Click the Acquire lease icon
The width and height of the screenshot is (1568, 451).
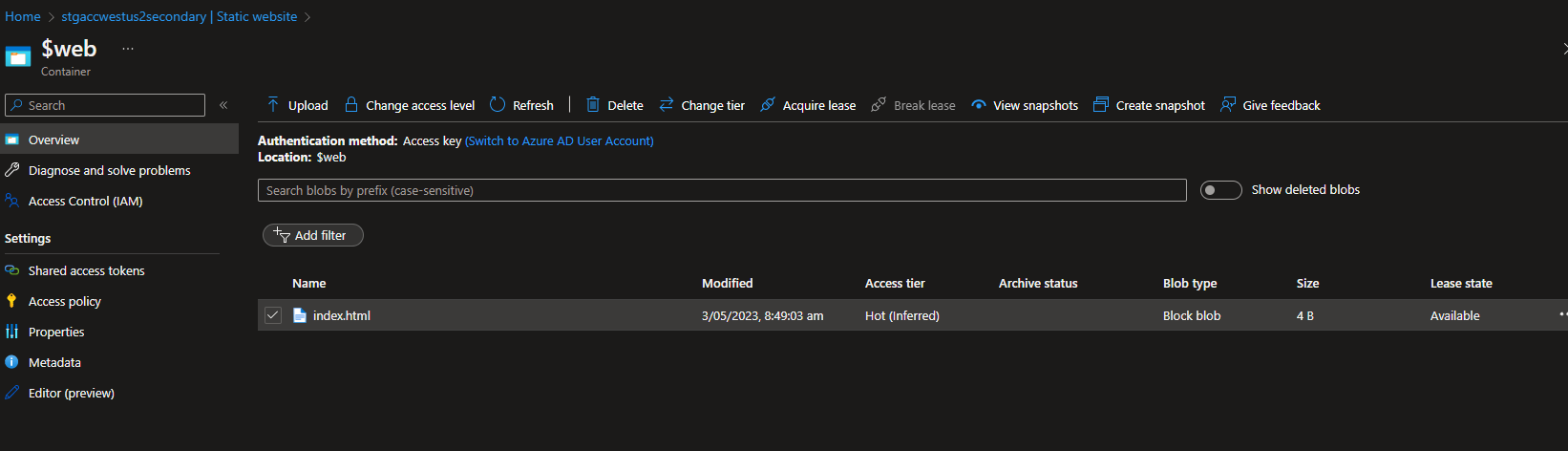click(x=768, y=105)
